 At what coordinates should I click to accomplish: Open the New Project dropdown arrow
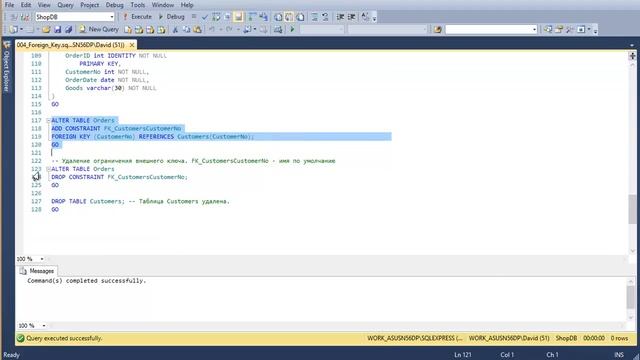point(21,29)
